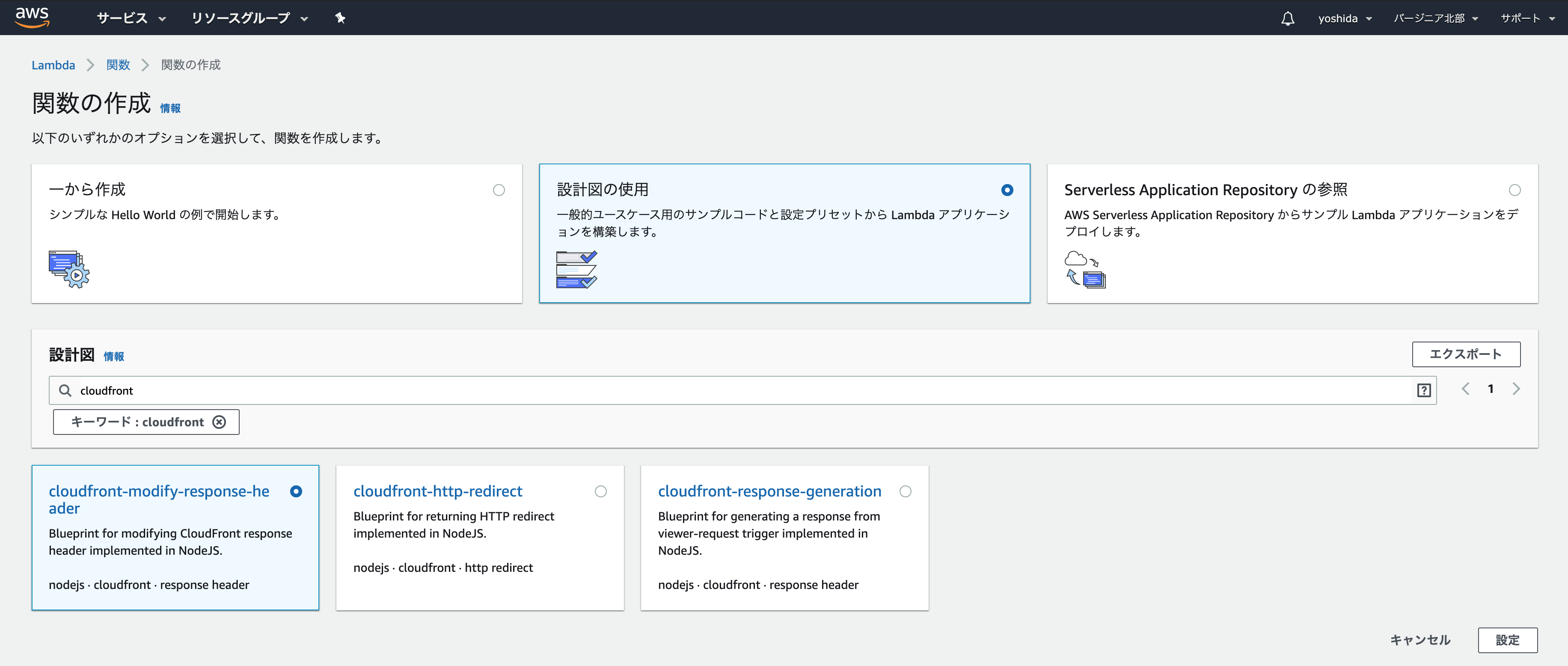Click 'Blueprint for modifying CloudFront response' description
Image resolution: width=1568 pixels, height=666 pixels.
pyautogui.click(x=170, y=542)
